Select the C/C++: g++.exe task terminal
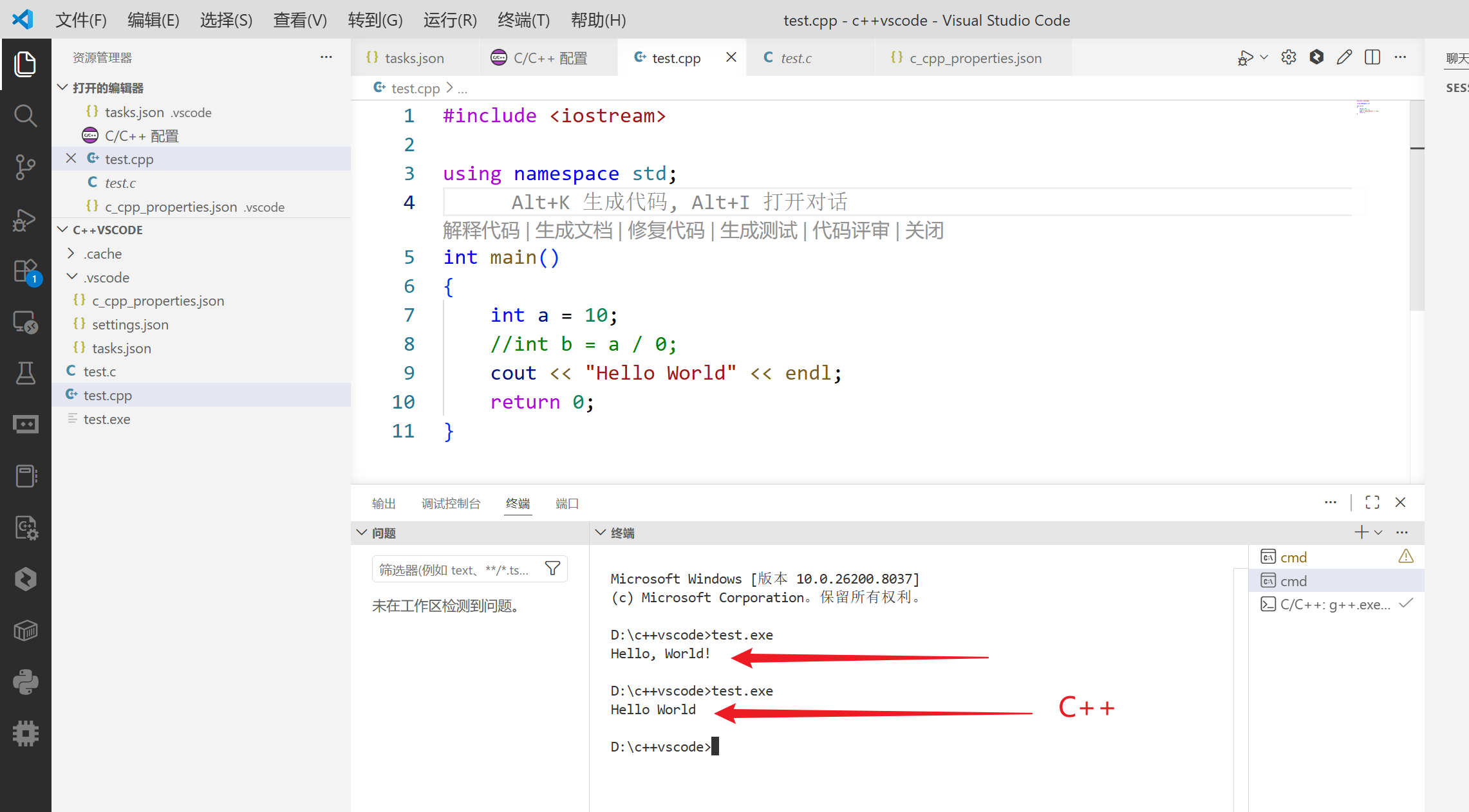This screenshot has width=1469, height=812. point(1336,604)
